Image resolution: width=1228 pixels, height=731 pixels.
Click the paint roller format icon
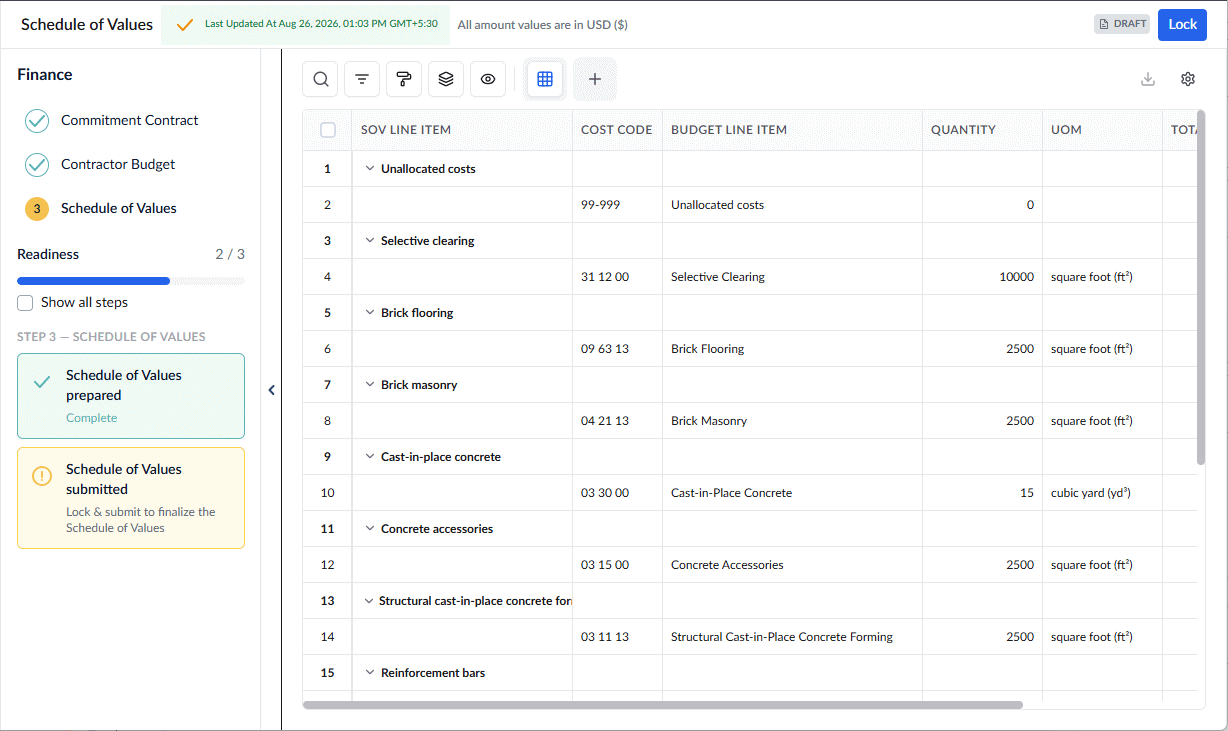pos(404,79)
